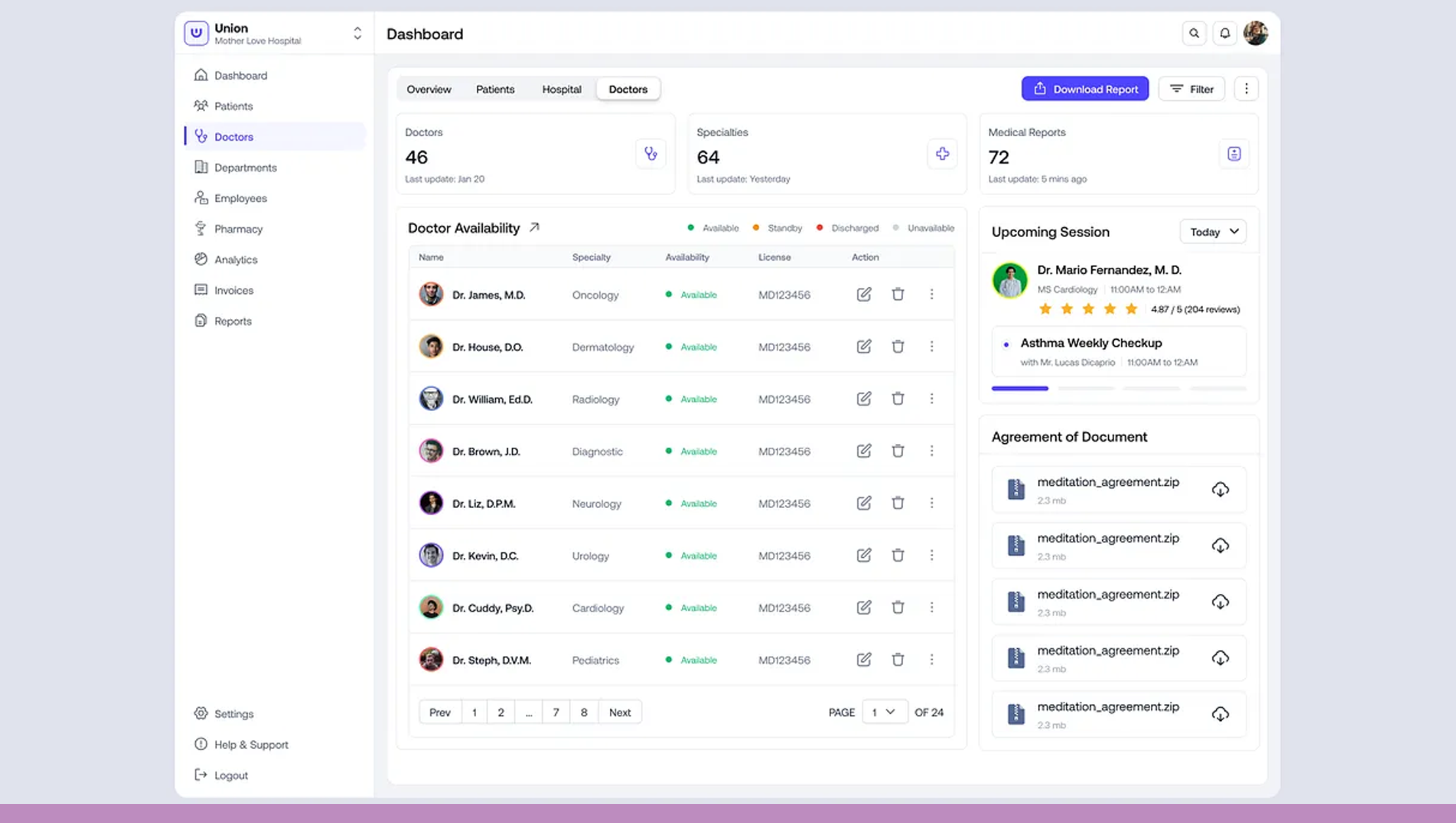
Task: Open Dr. Mario Fernandez profile thumbnail
Action: (1009, 280)
